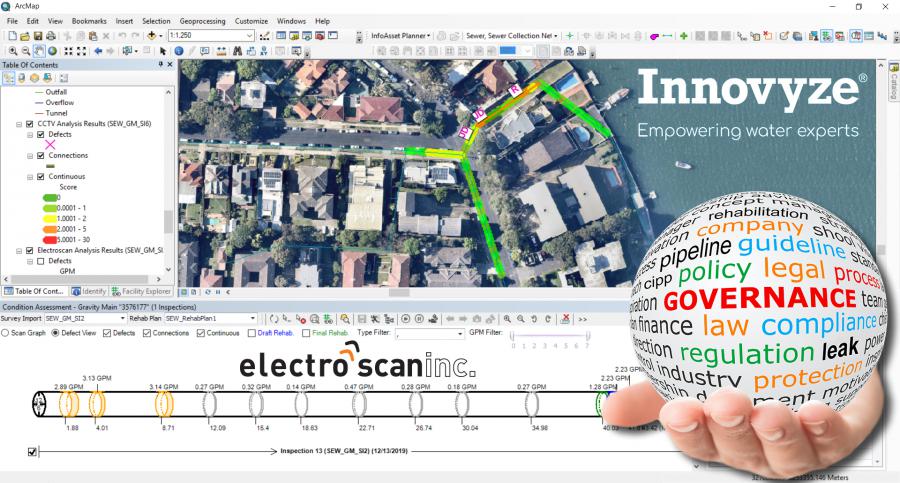Click the Add Data button
This screenshot has height=483, width=900.
pyautogui.click(x=152, y=36)
